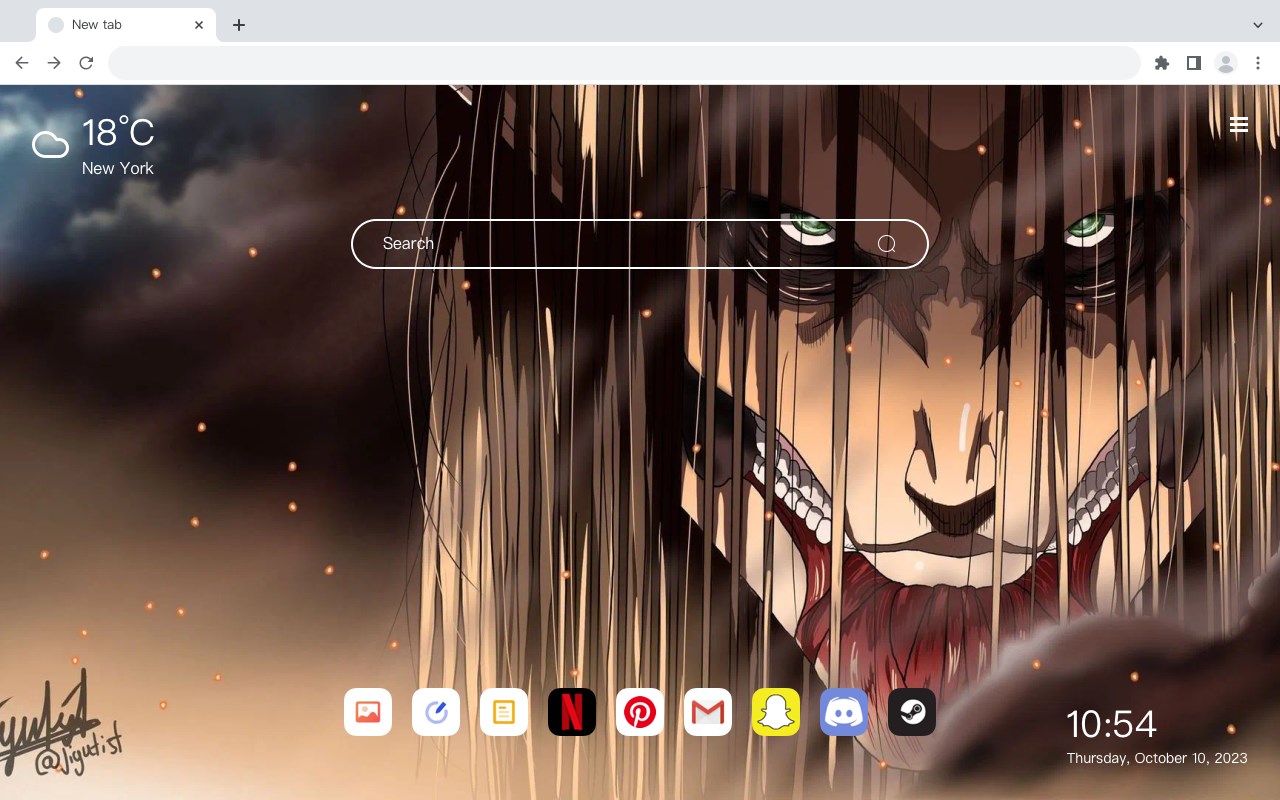
Task: Open the Chrome profile avatar
Action: point(1226,63)
